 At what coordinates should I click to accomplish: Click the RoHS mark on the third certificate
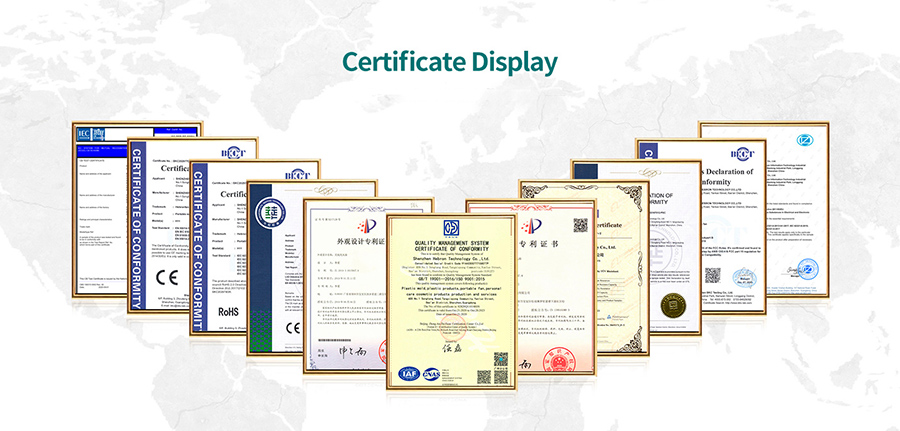point(228,312)
